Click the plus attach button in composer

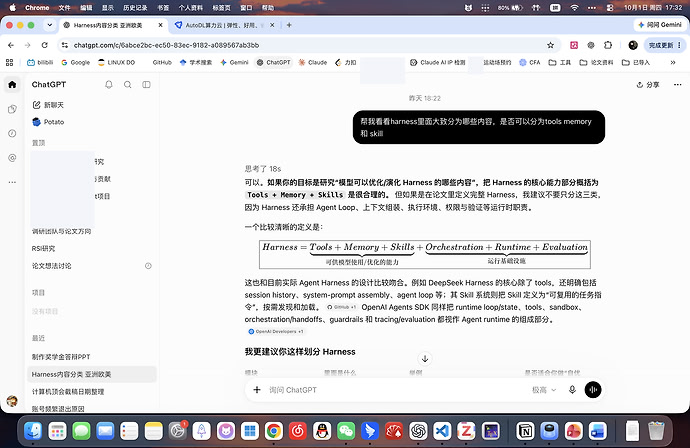coord(257,390)
